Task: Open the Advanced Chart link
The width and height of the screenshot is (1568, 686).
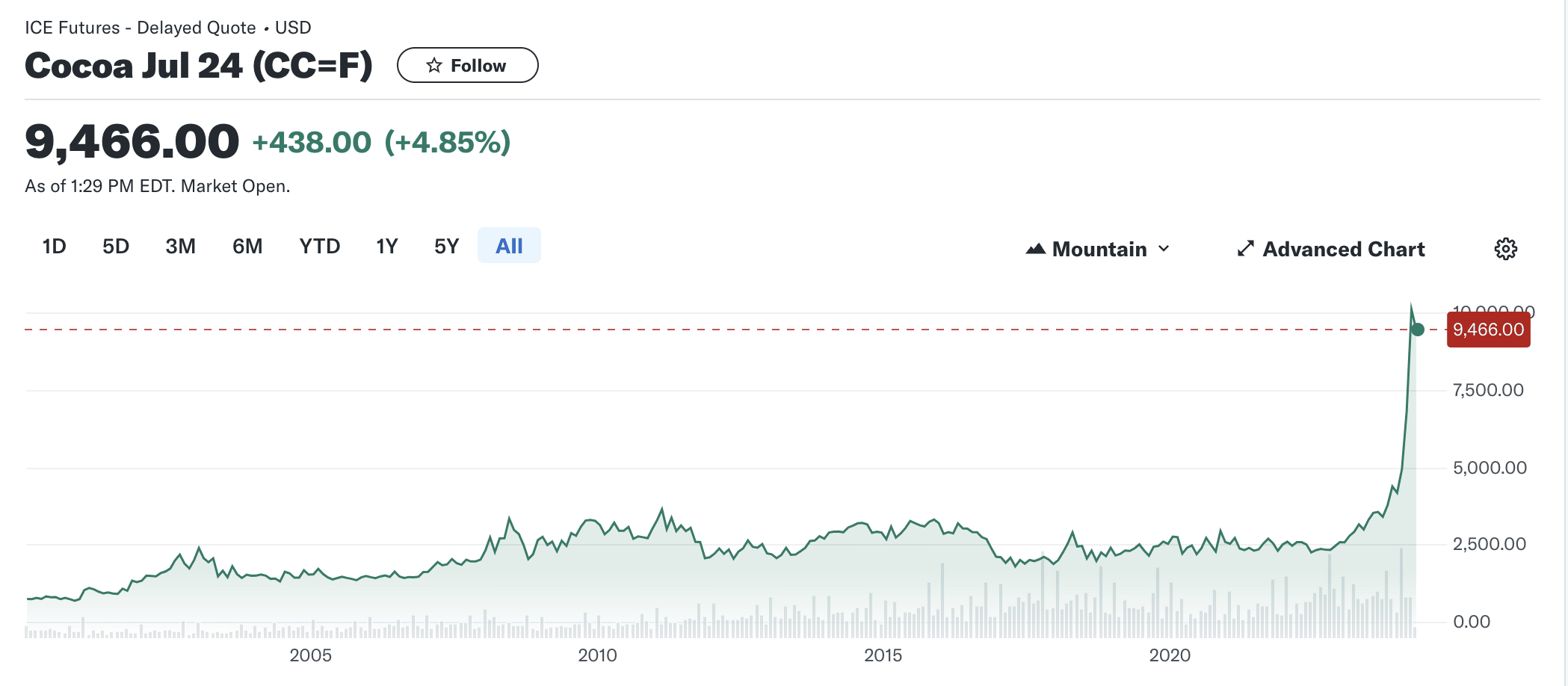Action: click(1343, 249)
